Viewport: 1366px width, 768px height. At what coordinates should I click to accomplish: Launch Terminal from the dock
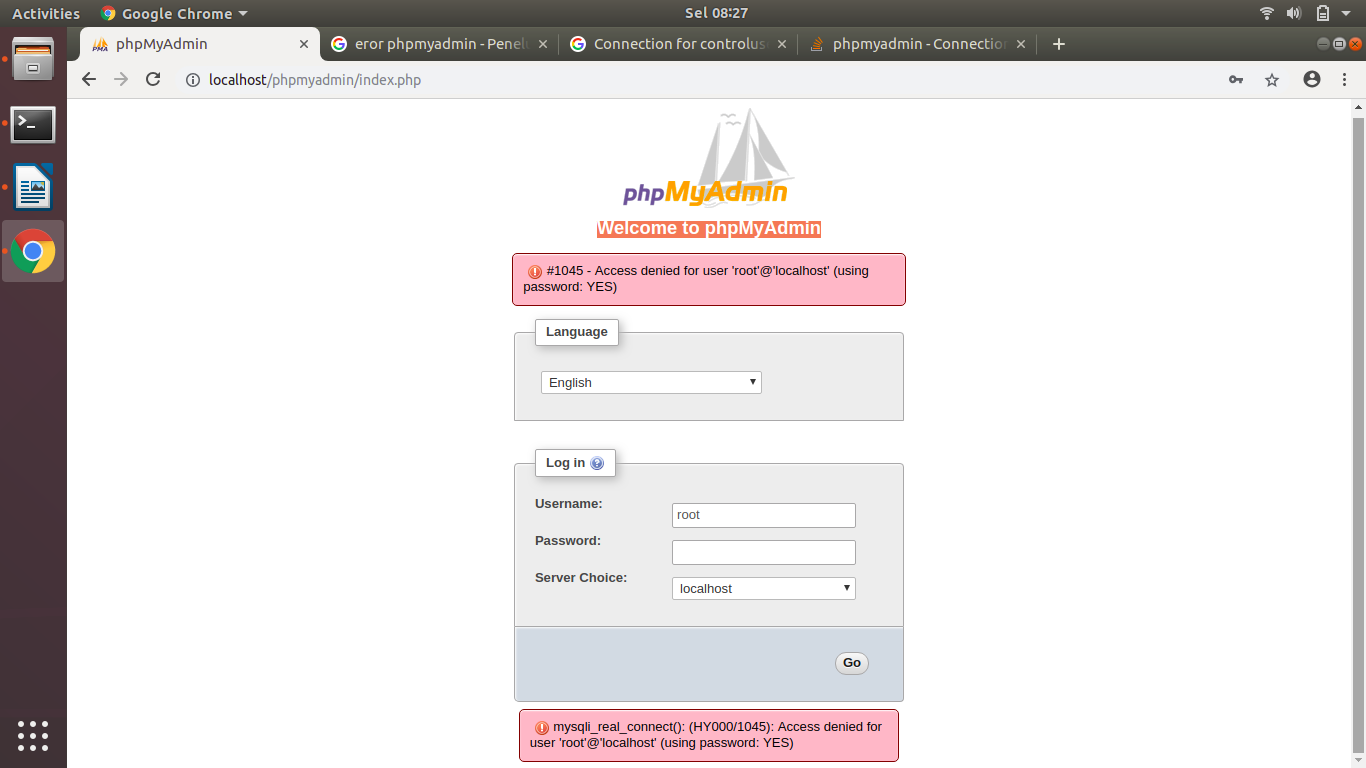tap(33, 124)
